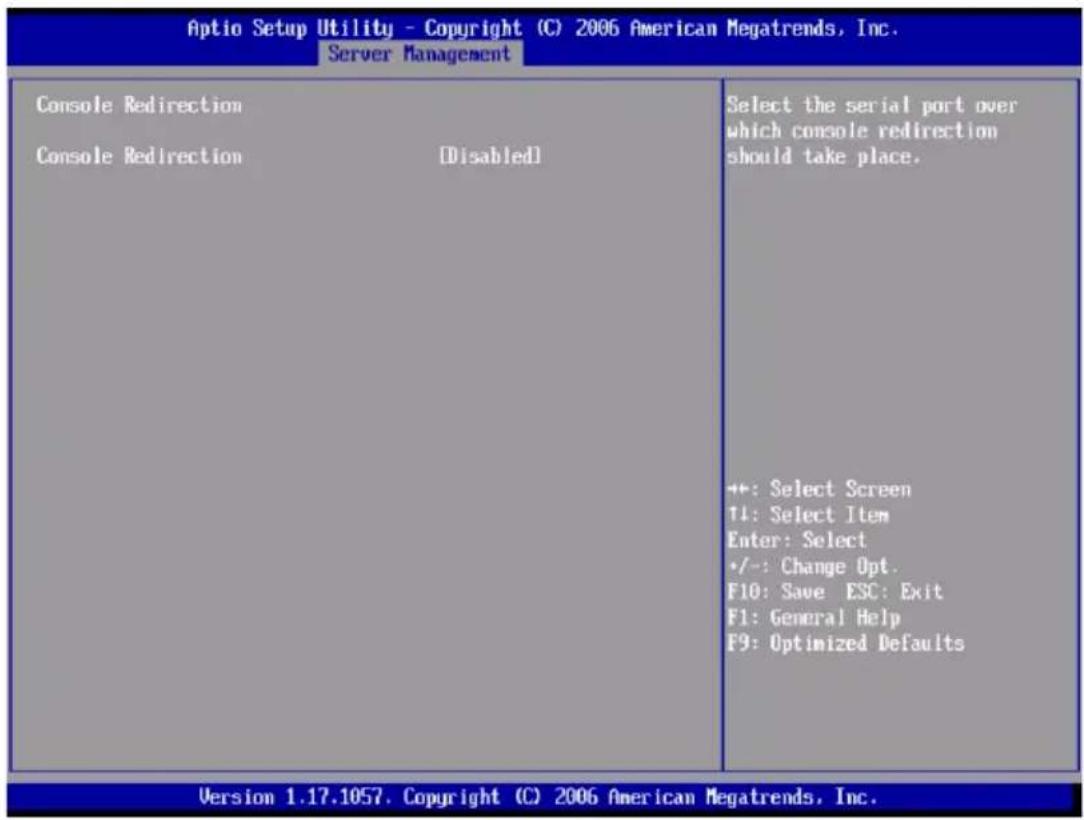Click the Aptio Setup Utility title text

tap(542, 28)
